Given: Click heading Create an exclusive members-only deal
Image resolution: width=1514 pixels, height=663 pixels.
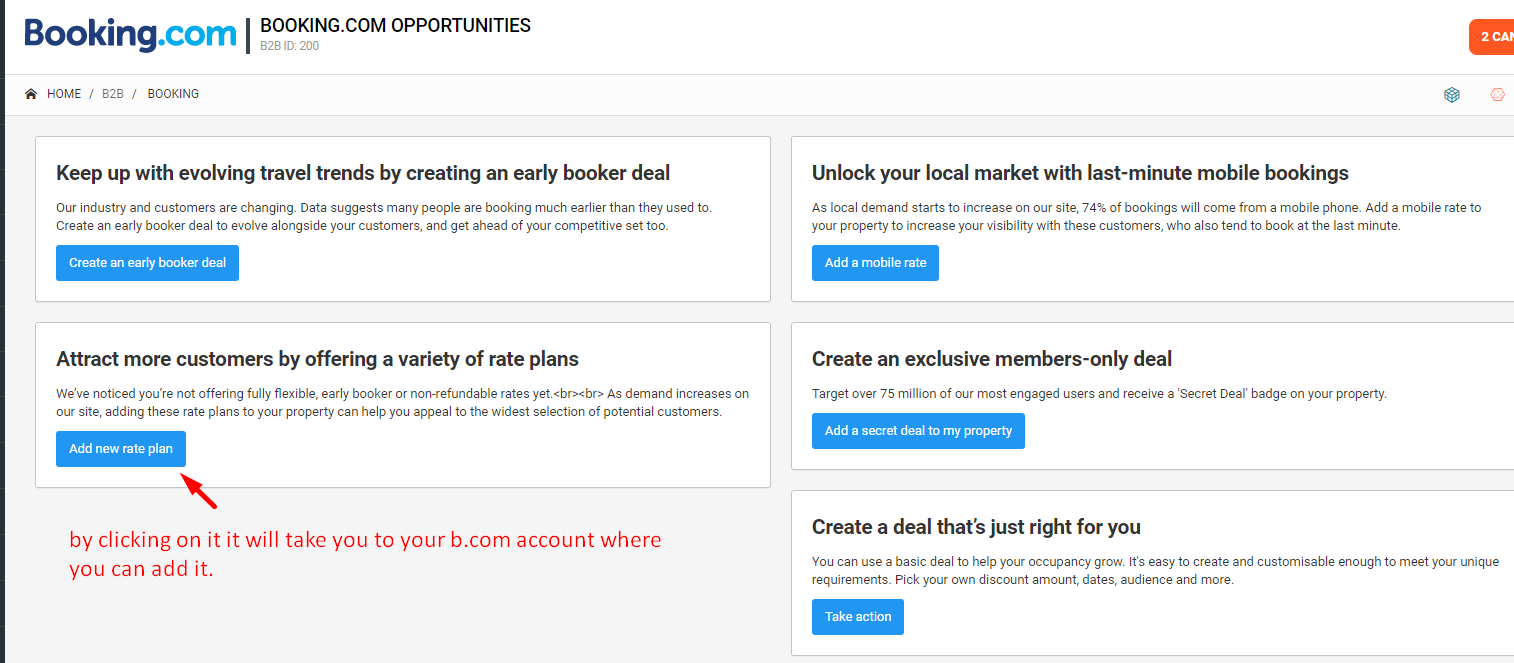Looking at the screenshot, I should pyautogui.click(x=992, y=359).
